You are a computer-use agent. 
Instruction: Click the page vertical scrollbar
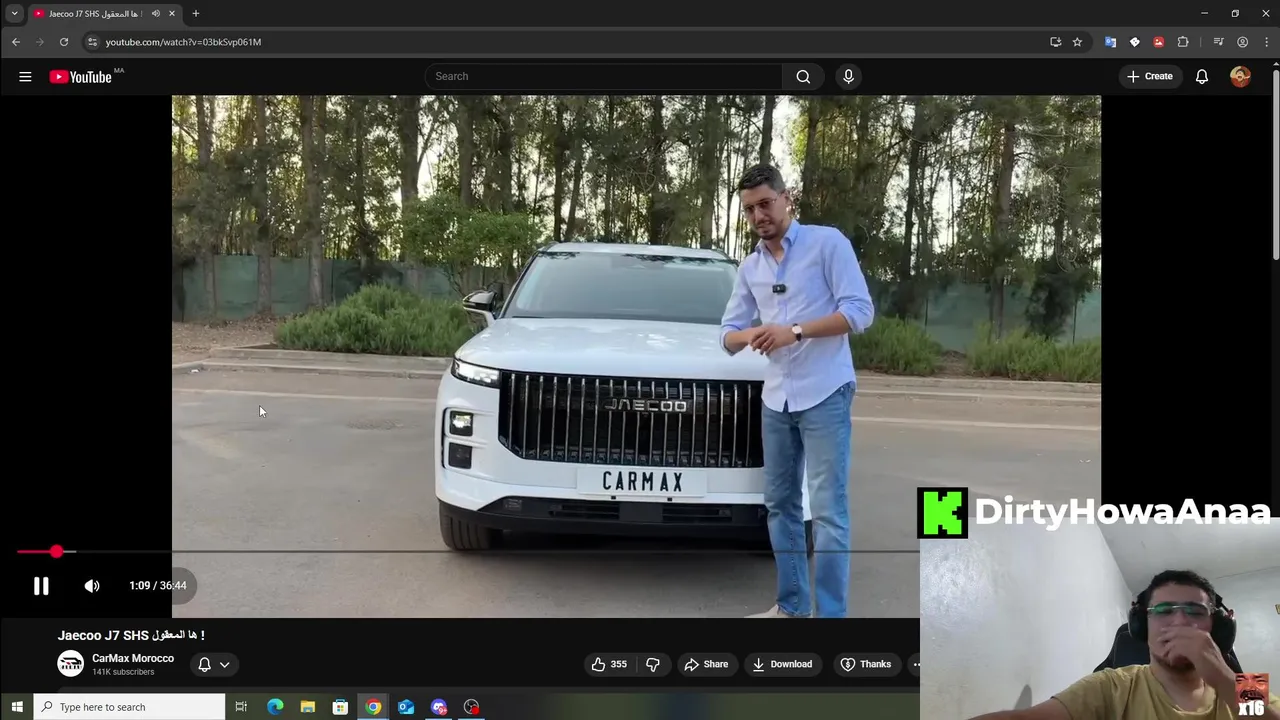tap(1275, 165)
